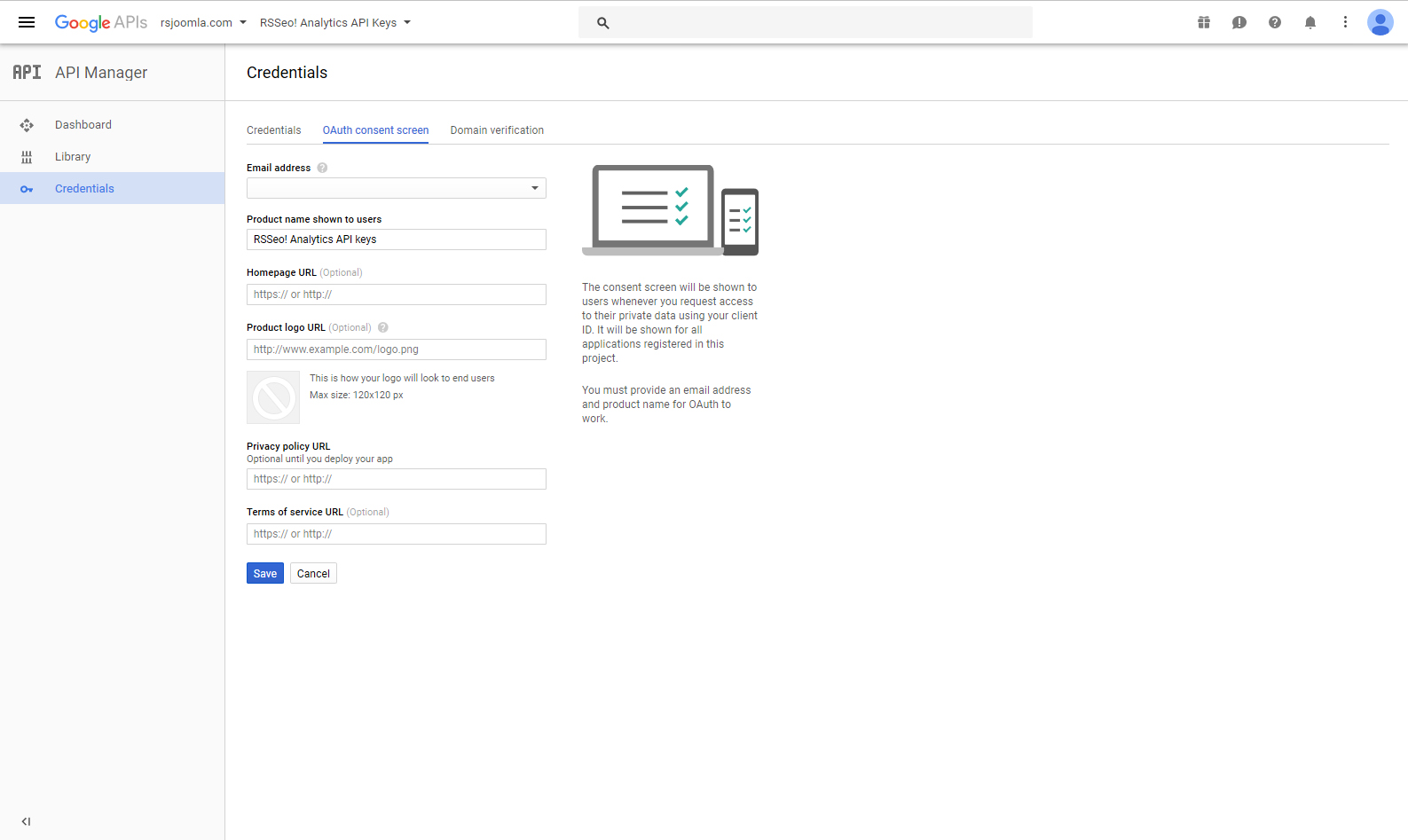Click the Credentials key icon
Image resolution: width=1408 pixels, height=840 pixels.
click(x=27, y=189)
